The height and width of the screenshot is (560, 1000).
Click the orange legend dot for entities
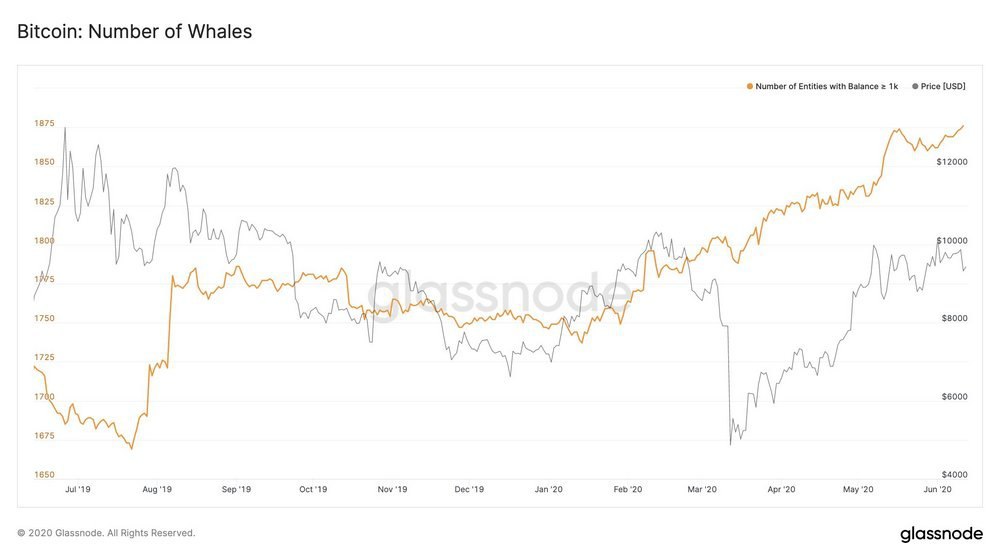(750, 87)
